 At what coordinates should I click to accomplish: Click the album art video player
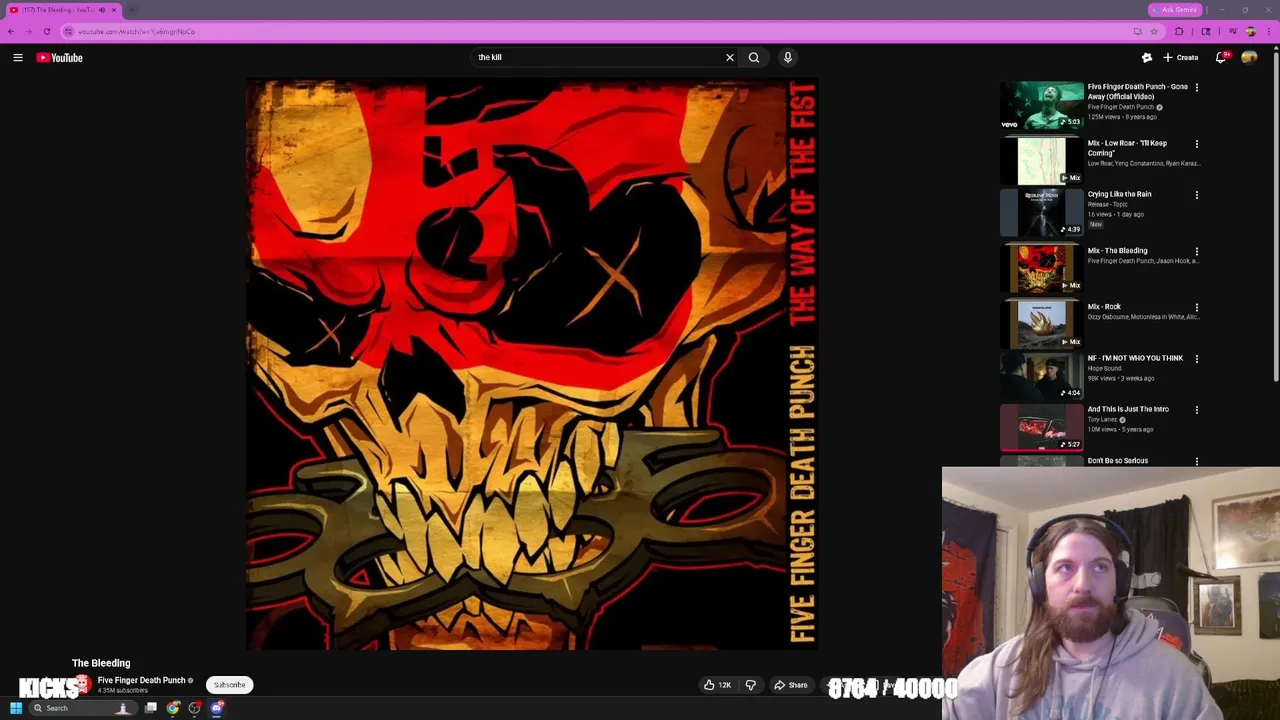(532, 365)
